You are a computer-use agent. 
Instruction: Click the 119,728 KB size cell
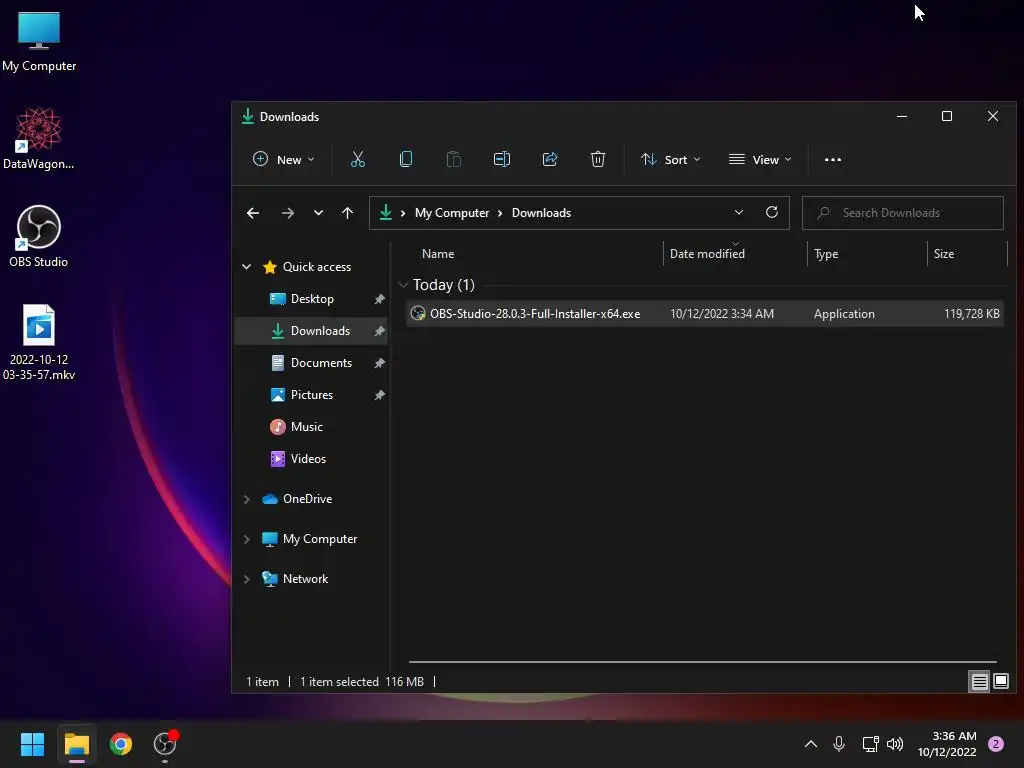click(972, 313)
